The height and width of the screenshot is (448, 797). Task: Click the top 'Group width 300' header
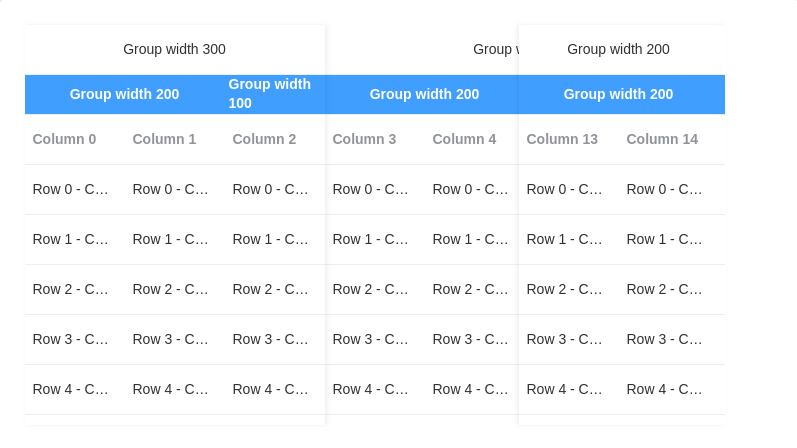pyautogui.click(x=175, y=49)
